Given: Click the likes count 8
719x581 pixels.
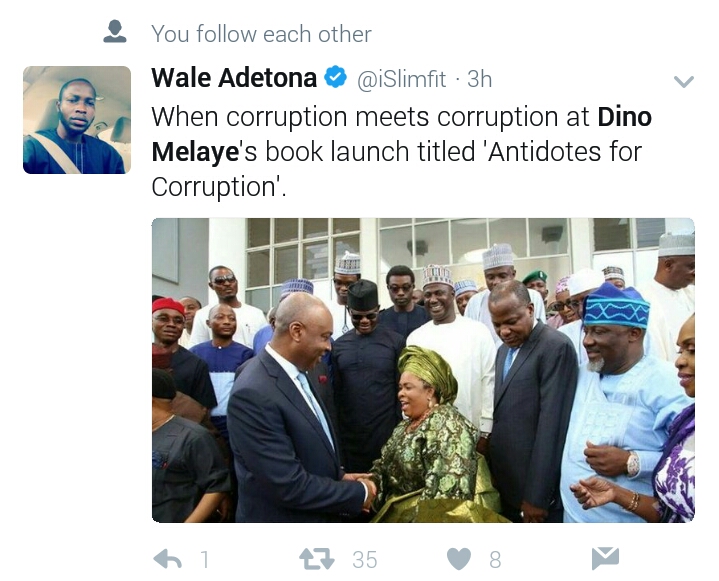Looking at the screenshot, I should (x=495, y=560).
